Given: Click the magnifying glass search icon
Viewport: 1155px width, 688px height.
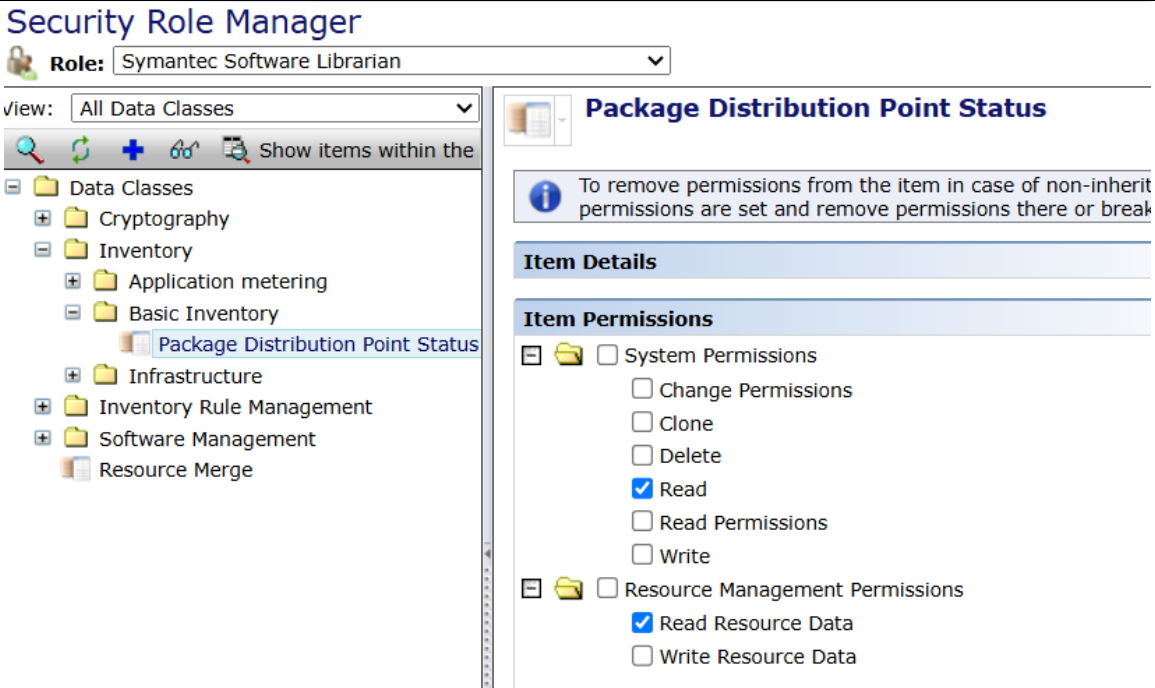Looking at the screenshot, I should (x=30, y=150).
